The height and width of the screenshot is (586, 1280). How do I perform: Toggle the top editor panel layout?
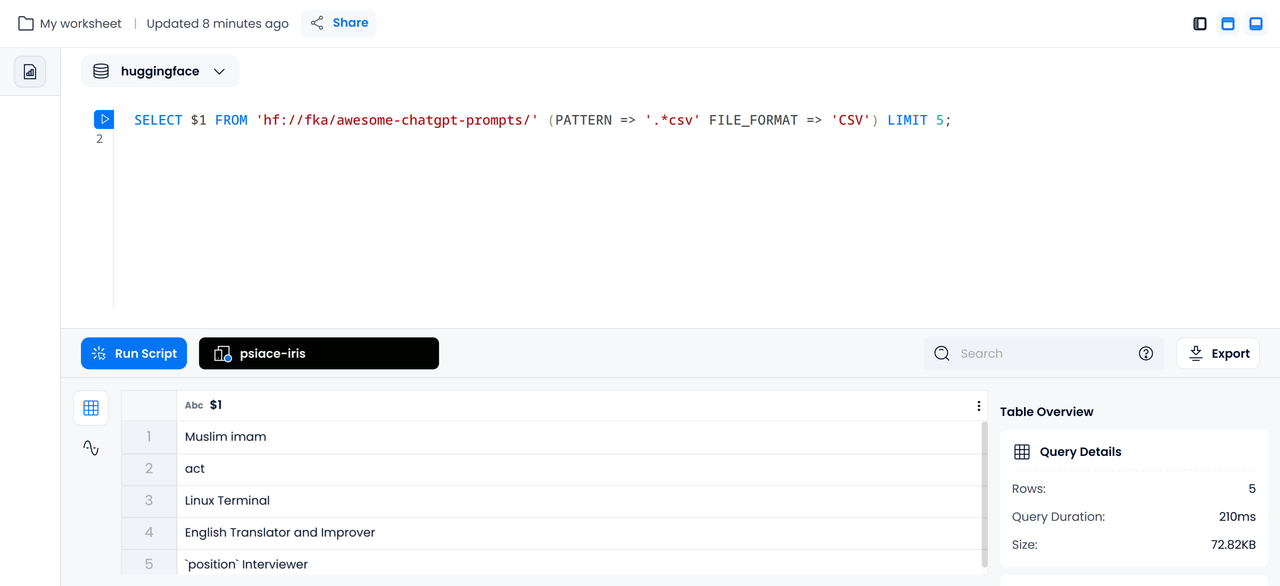click(x=1228, y=23)
